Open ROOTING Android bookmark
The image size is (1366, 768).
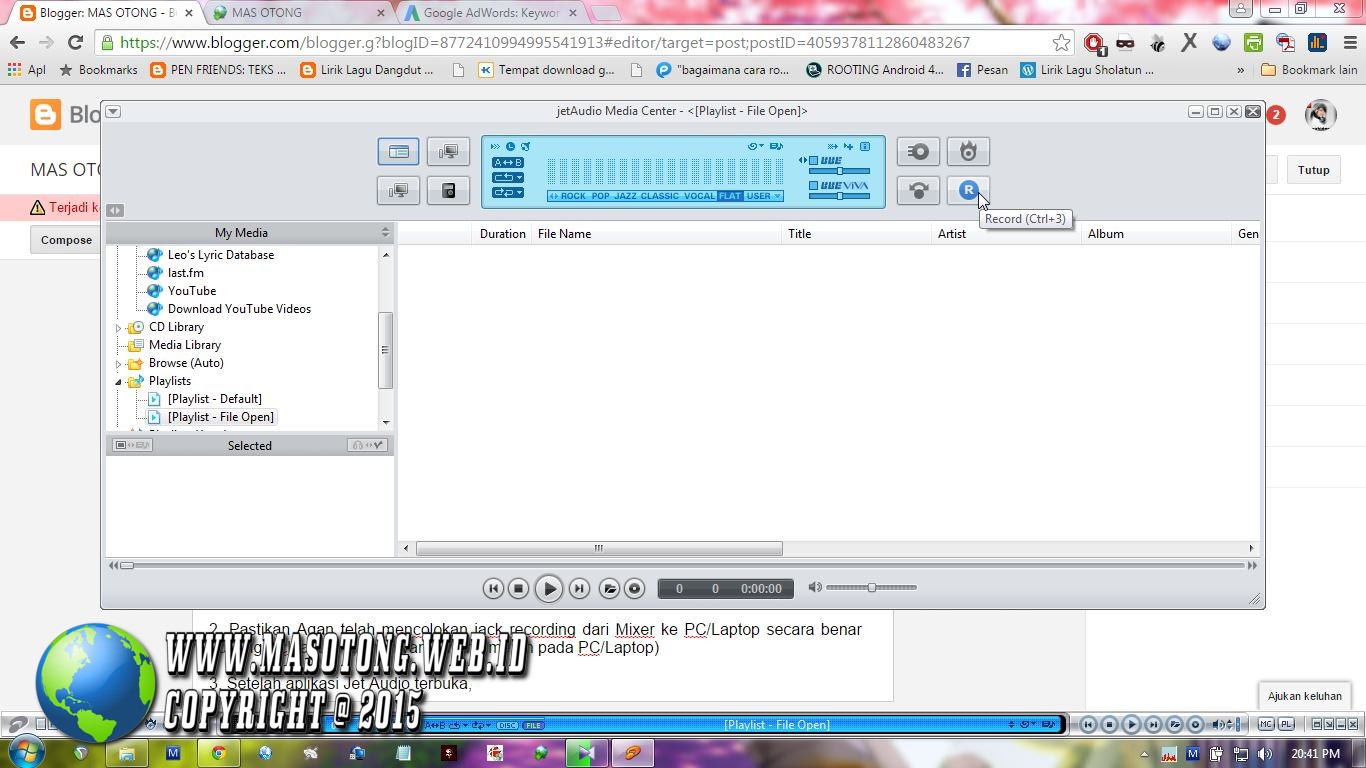[875, 70]
